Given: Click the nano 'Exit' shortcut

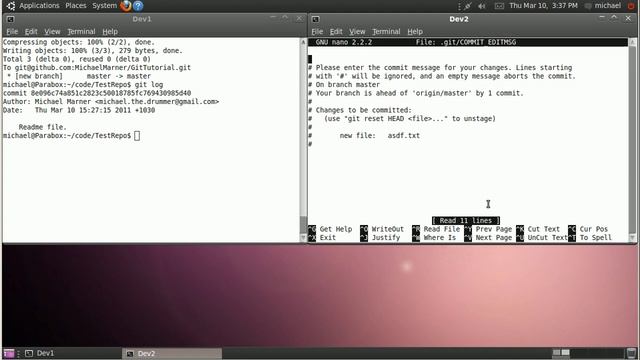Looking at the screenshot, I should [x=322, y=238].
